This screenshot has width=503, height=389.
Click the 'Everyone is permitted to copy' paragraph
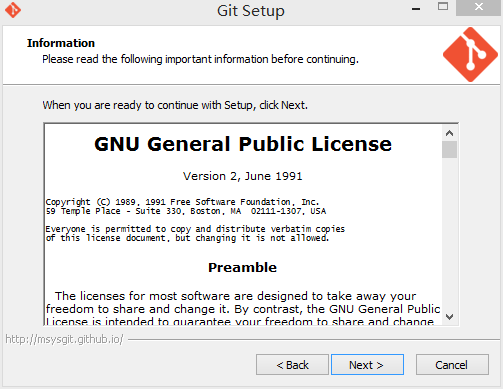[x=195, y=233]
